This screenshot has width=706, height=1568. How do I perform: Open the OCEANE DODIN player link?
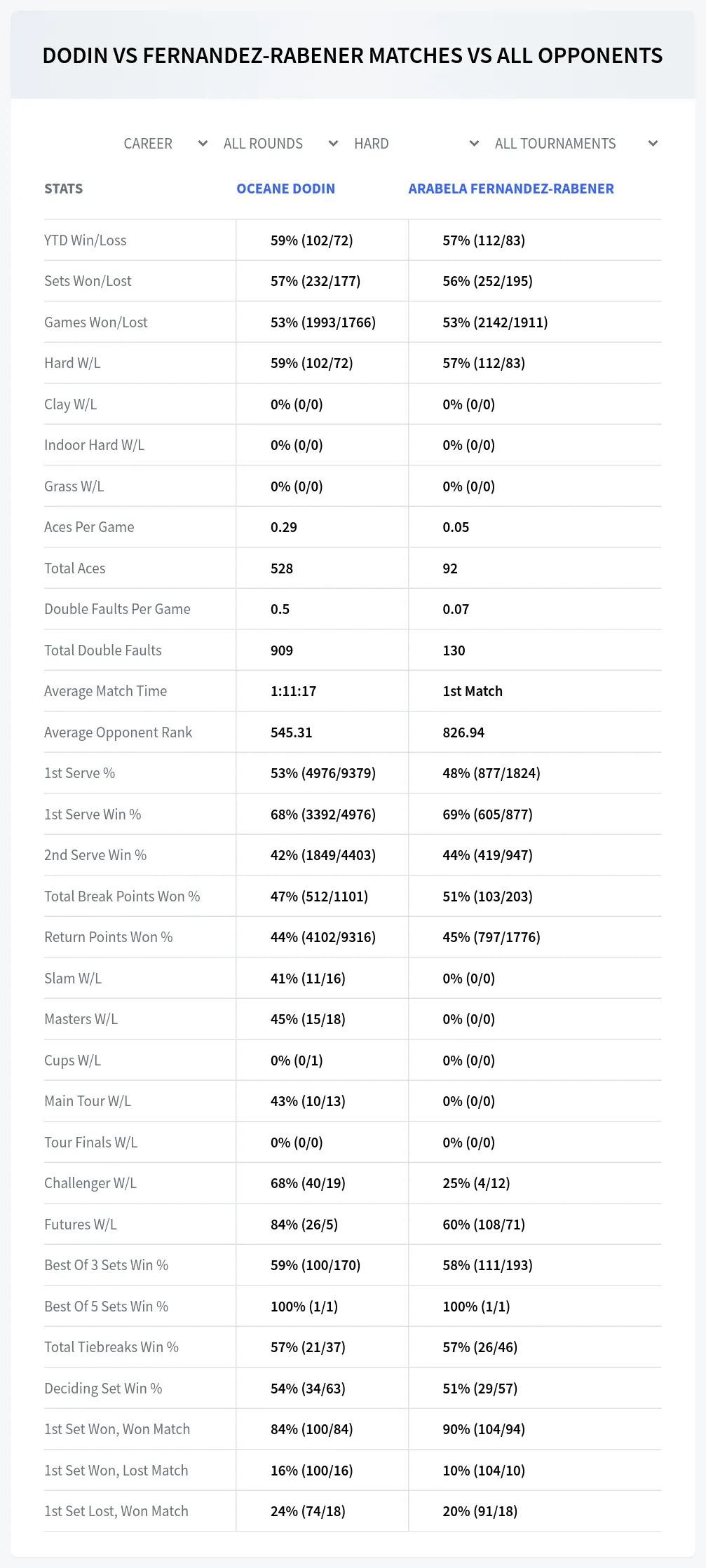(285, 189)
